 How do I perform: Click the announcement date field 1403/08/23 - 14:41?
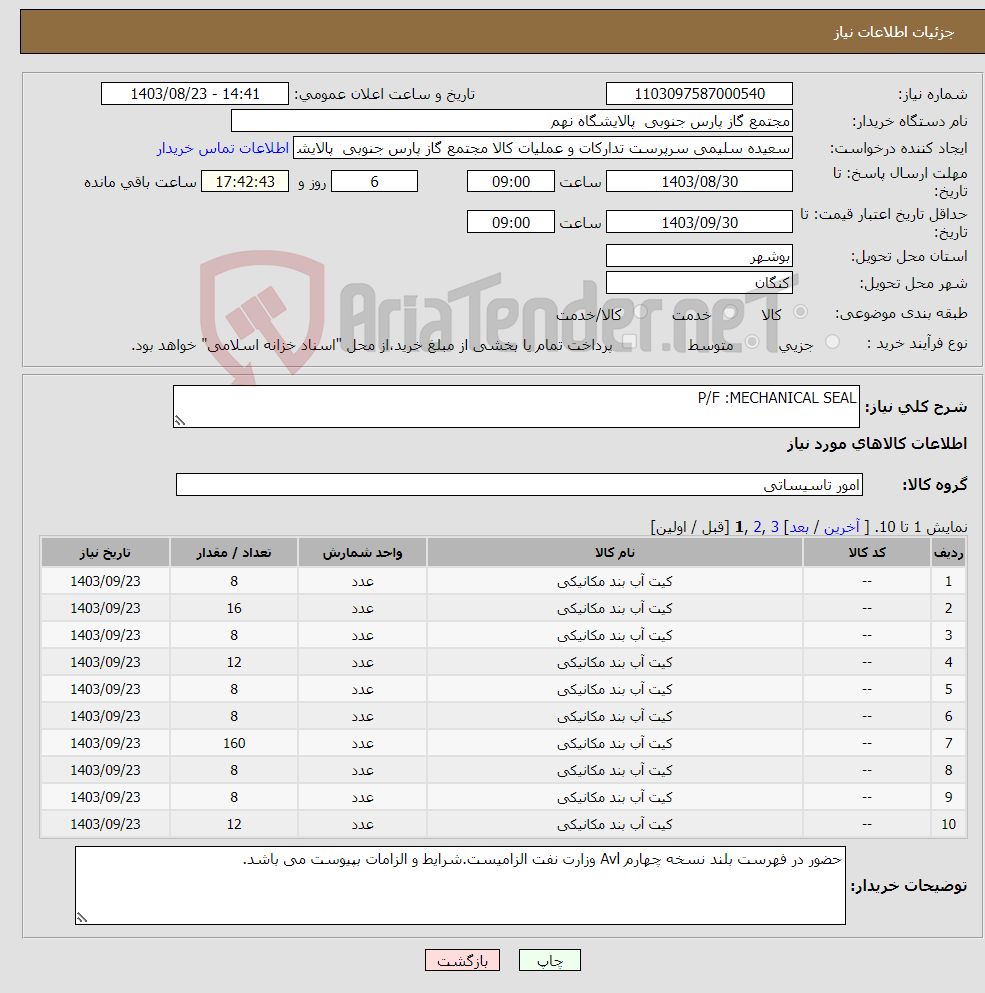coord(194,94)
